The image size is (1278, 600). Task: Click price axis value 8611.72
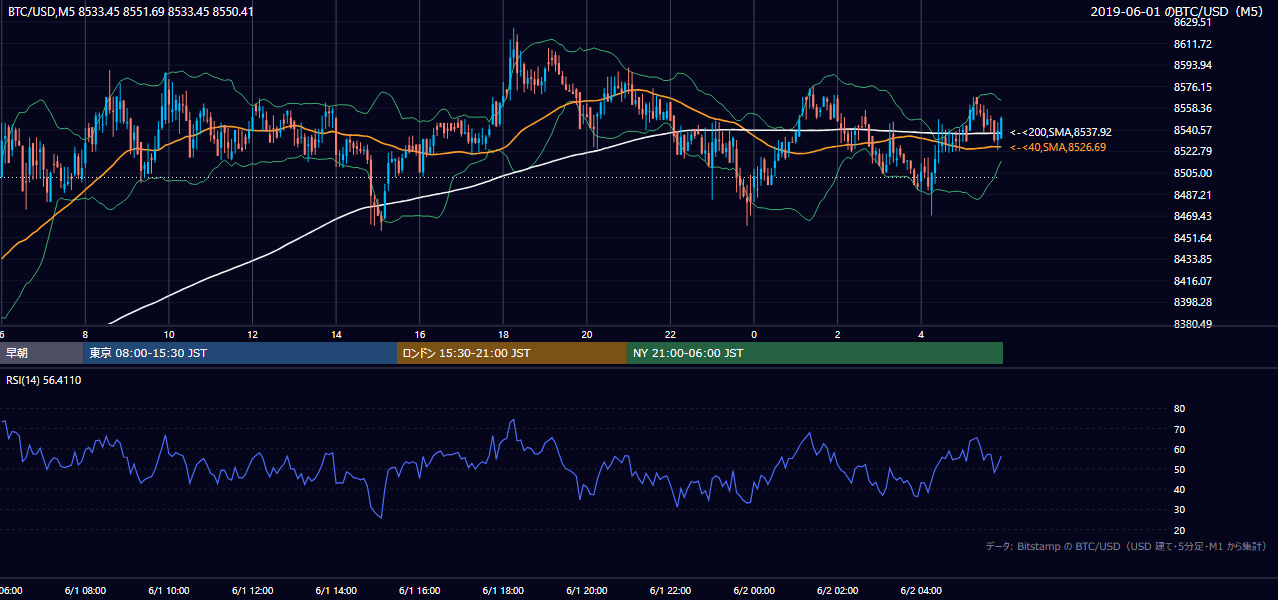pyautogui.click(x=1193, y=44)
